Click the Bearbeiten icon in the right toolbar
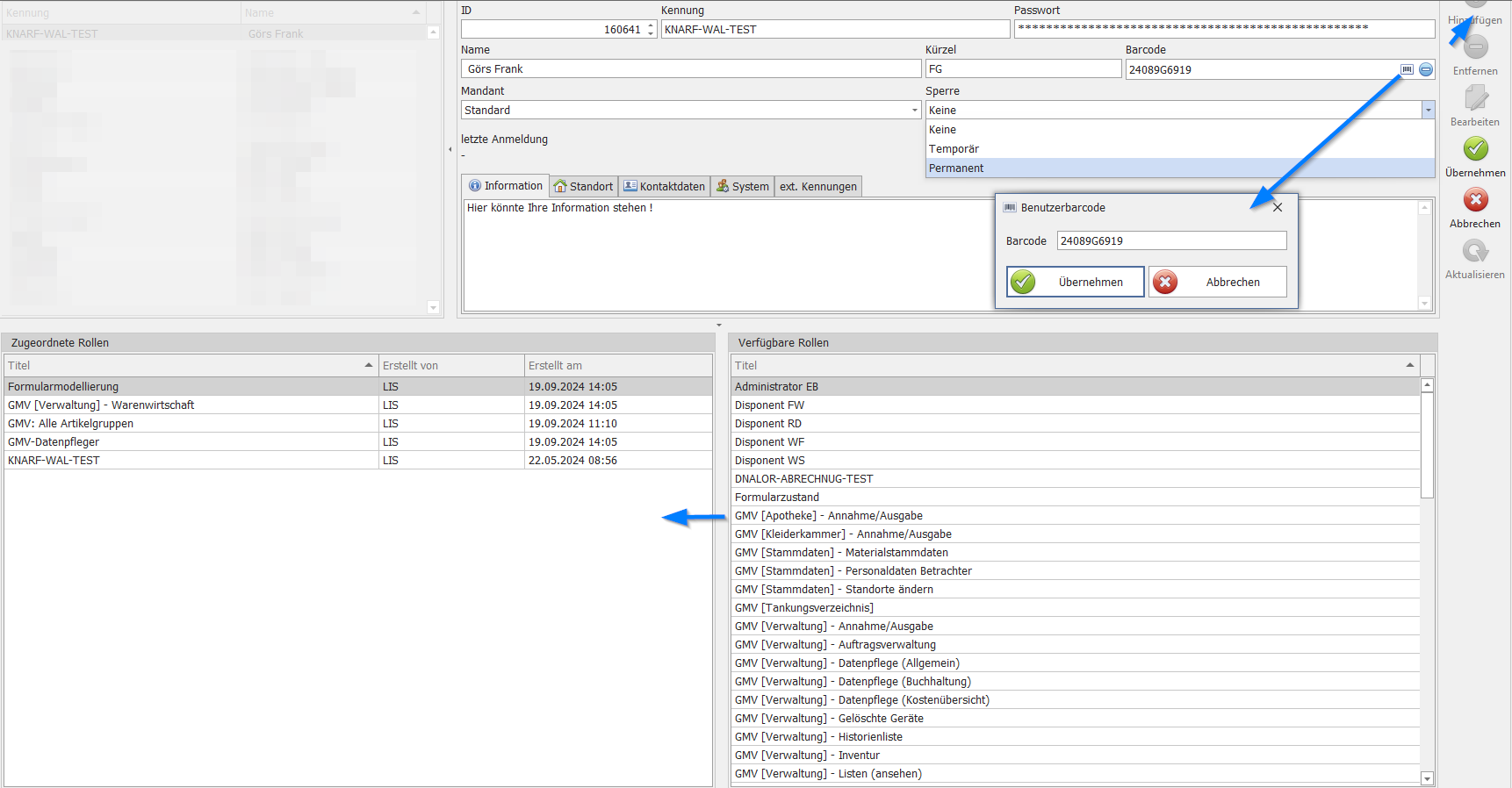This screenshot has width=1512, height=788. click(x=1475, y=98)
